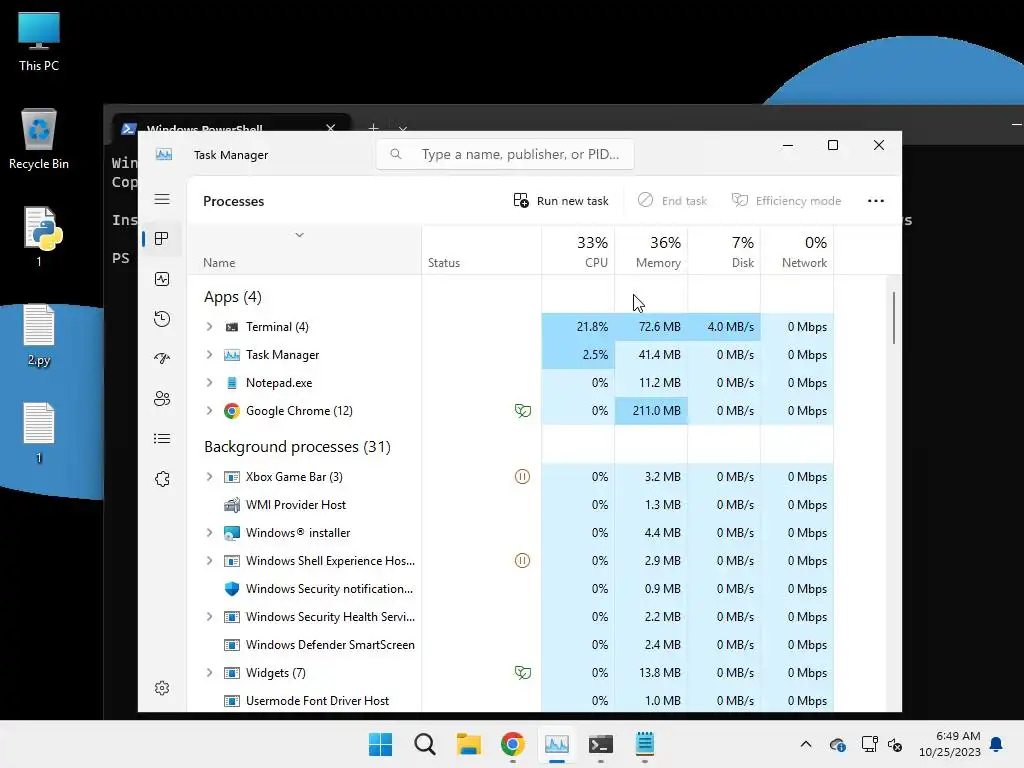
Task: Open File Explorer from taskbar
Action: [468, 744]
